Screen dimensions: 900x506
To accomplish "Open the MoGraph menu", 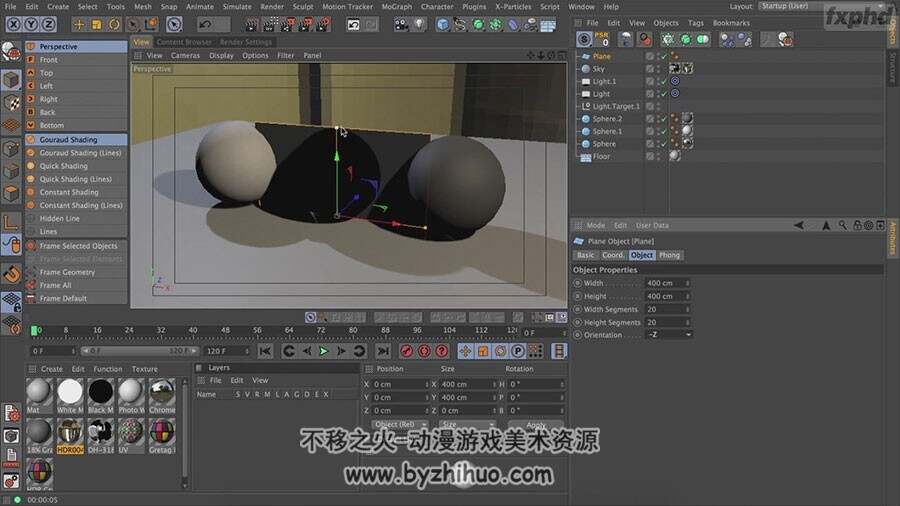I will click(x=397, y=7).
